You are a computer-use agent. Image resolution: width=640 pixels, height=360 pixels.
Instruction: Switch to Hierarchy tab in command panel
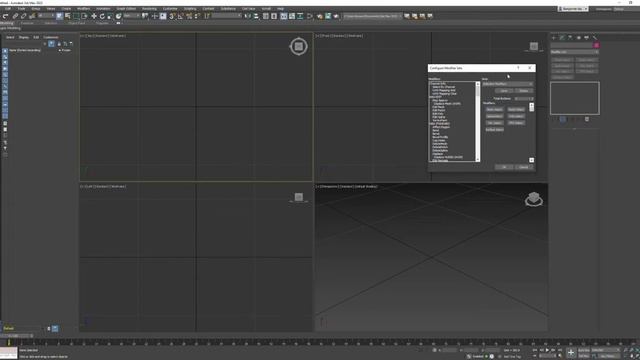(x=570, y=38)
